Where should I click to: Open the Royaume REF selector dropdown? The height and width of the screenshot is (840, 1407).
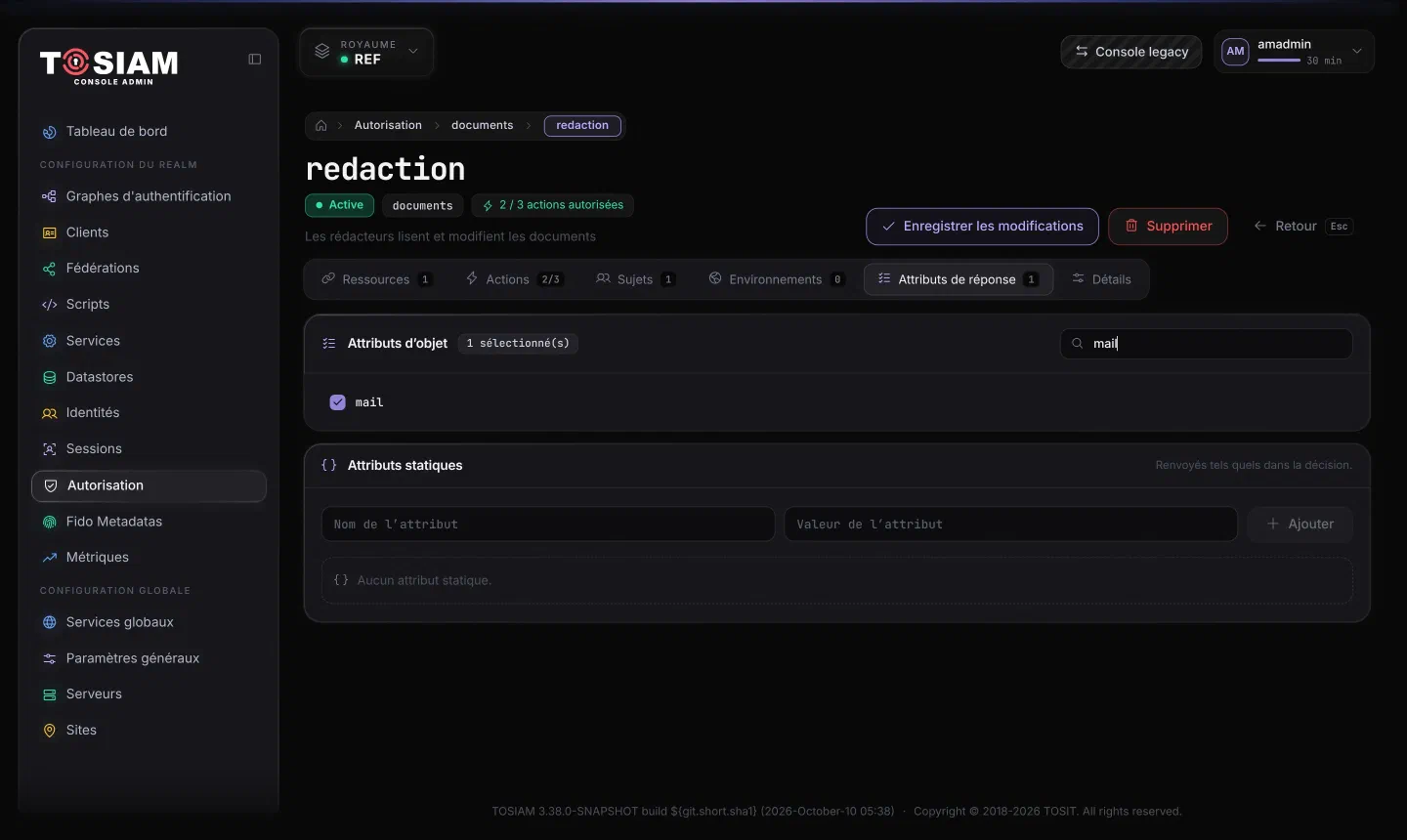(x=366, y=53)
